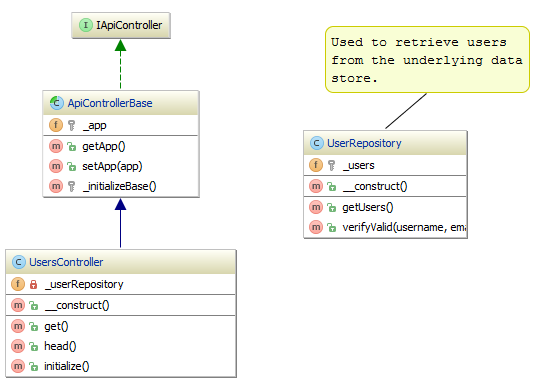Click the method icon beside setApp(app)
The image size is (536, 383).
click(x=56, y=166)
